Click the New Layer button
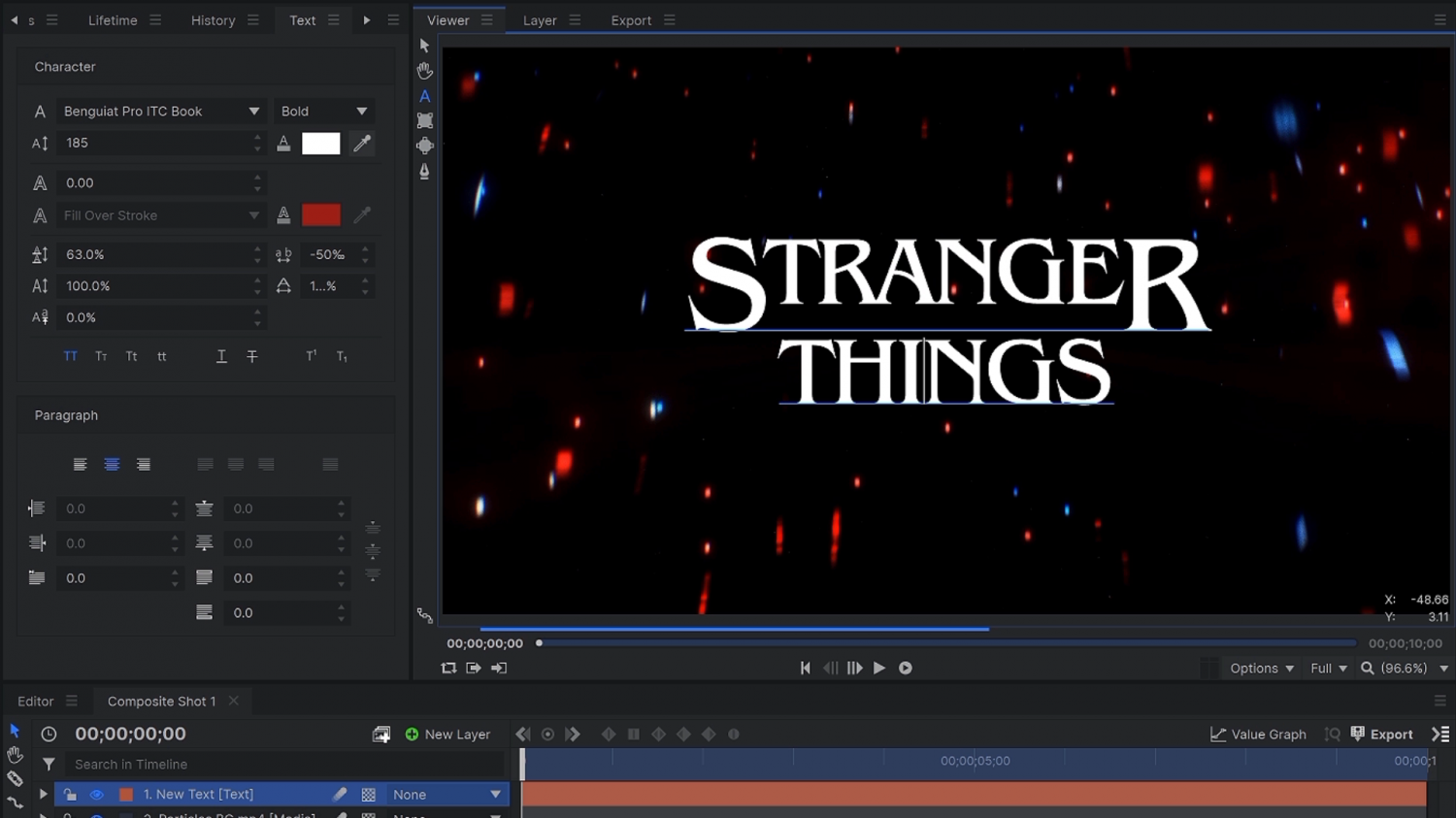Screen dimensions: 1456x818 tap(447, 735)
